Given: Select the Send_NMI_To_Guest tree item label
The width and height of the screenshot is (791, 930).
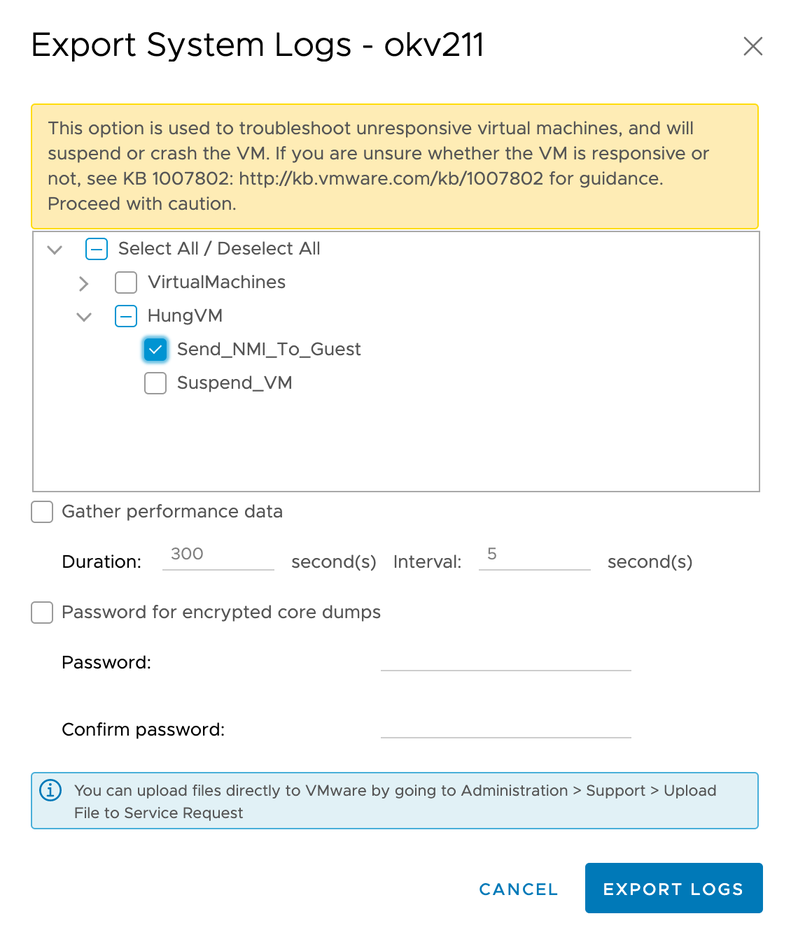Looking at the screenshot, I should coord(268,349).
